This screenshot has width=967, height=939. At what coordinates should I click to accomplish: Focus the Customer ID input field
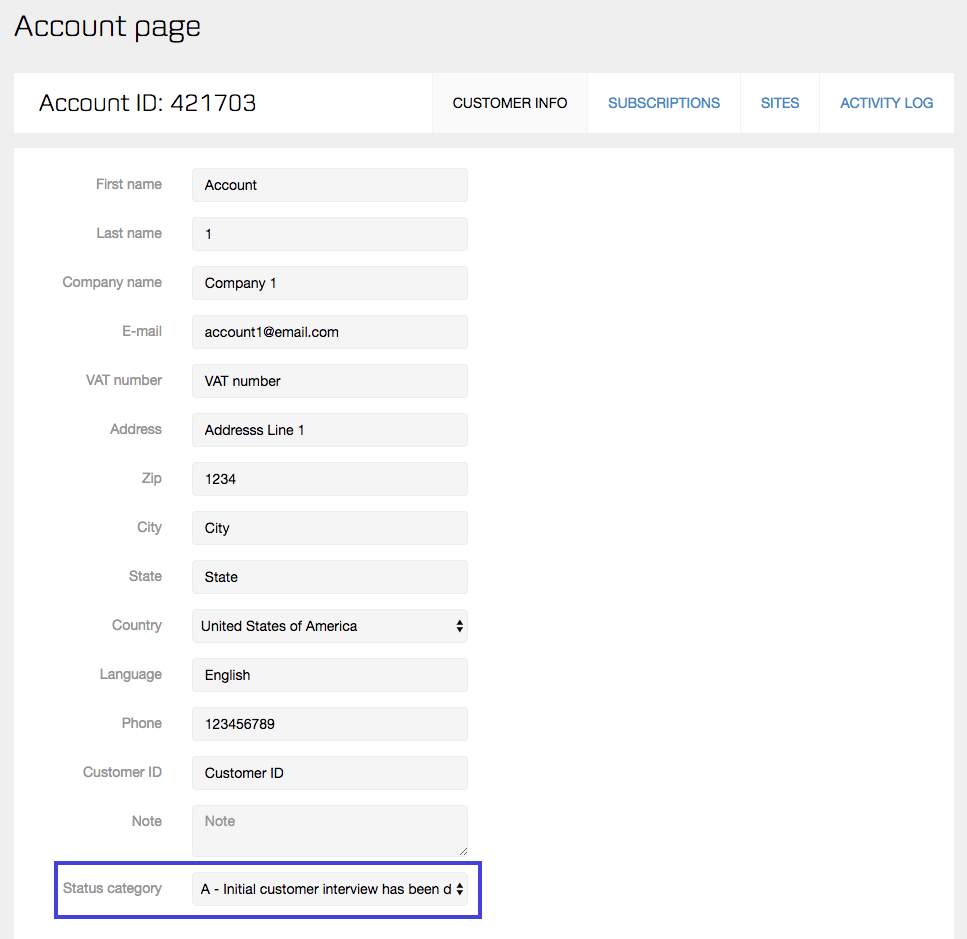click(x=330, y=773)
